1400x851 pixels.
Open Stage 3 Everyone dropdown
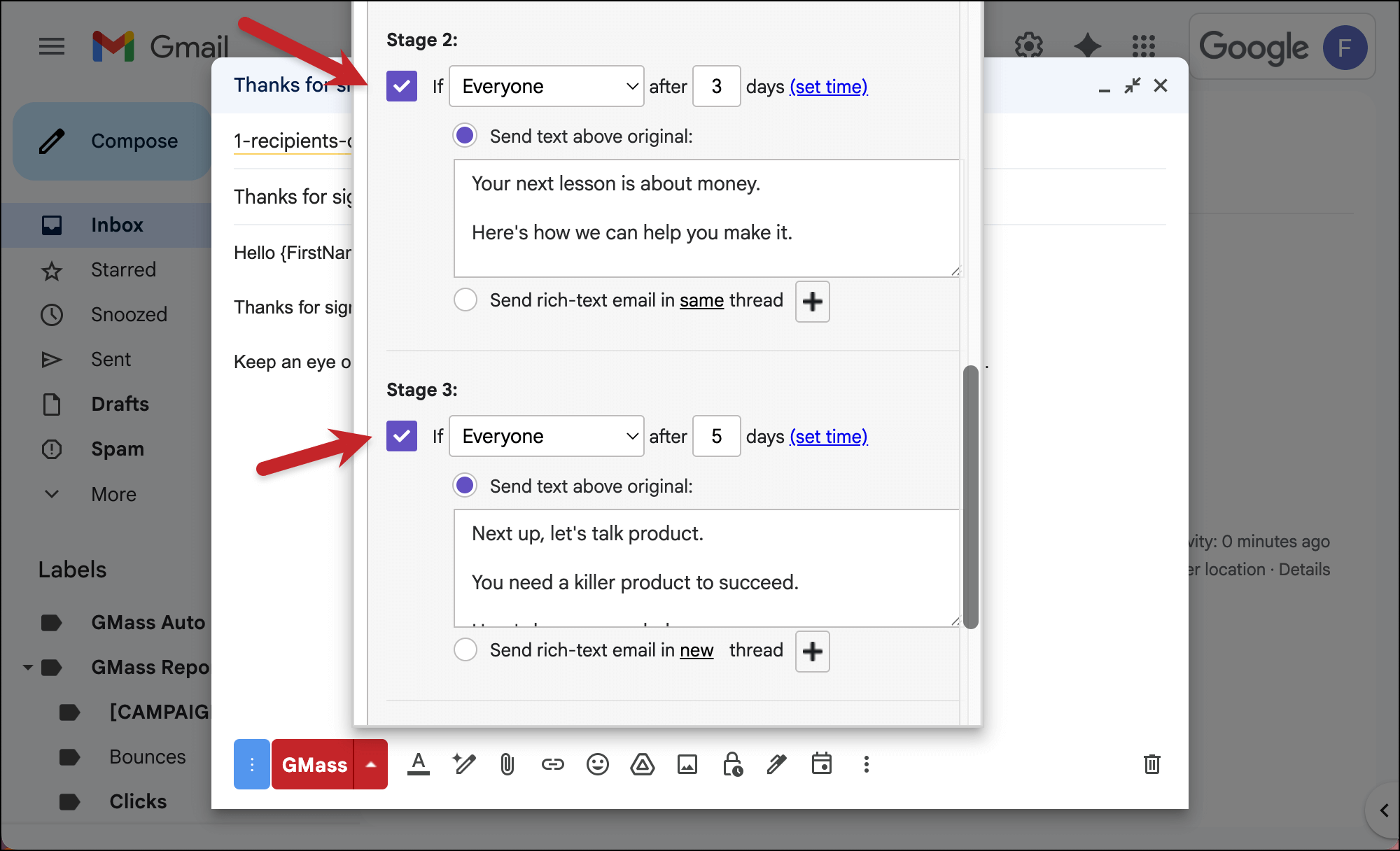coord(546,436)
